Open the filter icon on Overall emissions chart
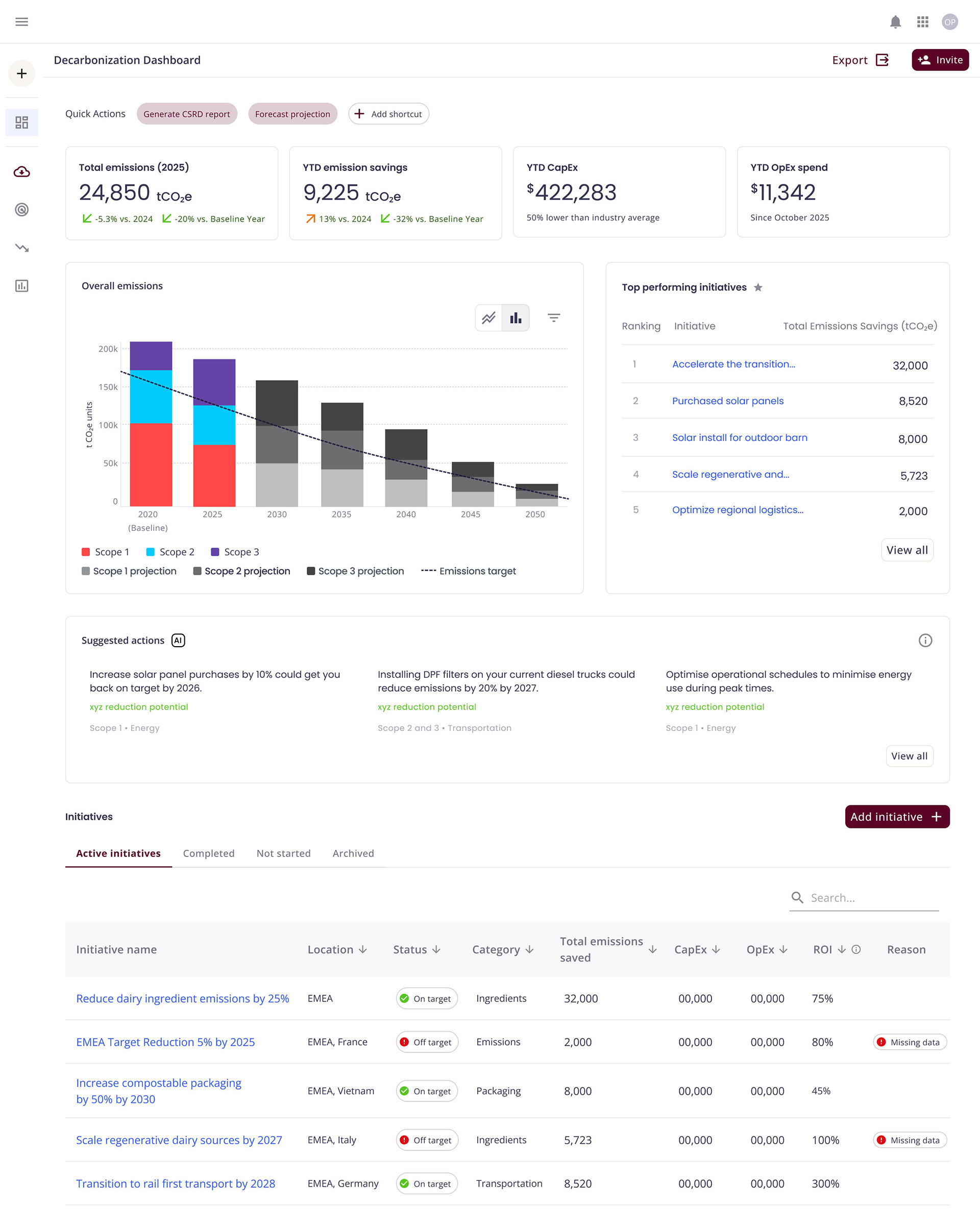 pyautogui.click(x=554, y=318)
